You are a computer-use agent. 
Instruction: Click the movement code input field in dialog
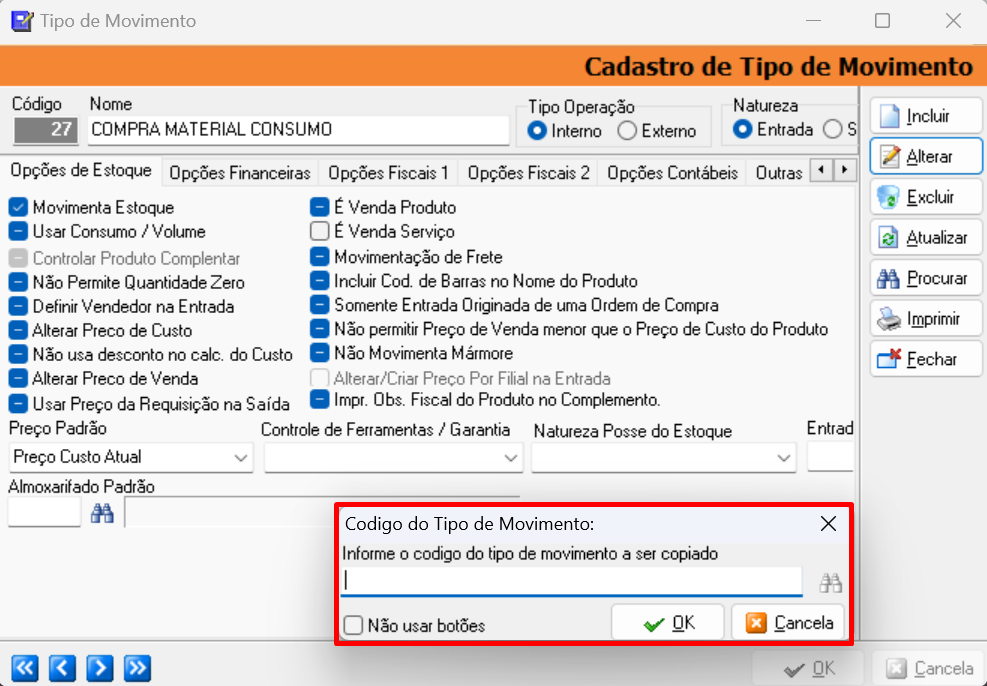point(572,582)
